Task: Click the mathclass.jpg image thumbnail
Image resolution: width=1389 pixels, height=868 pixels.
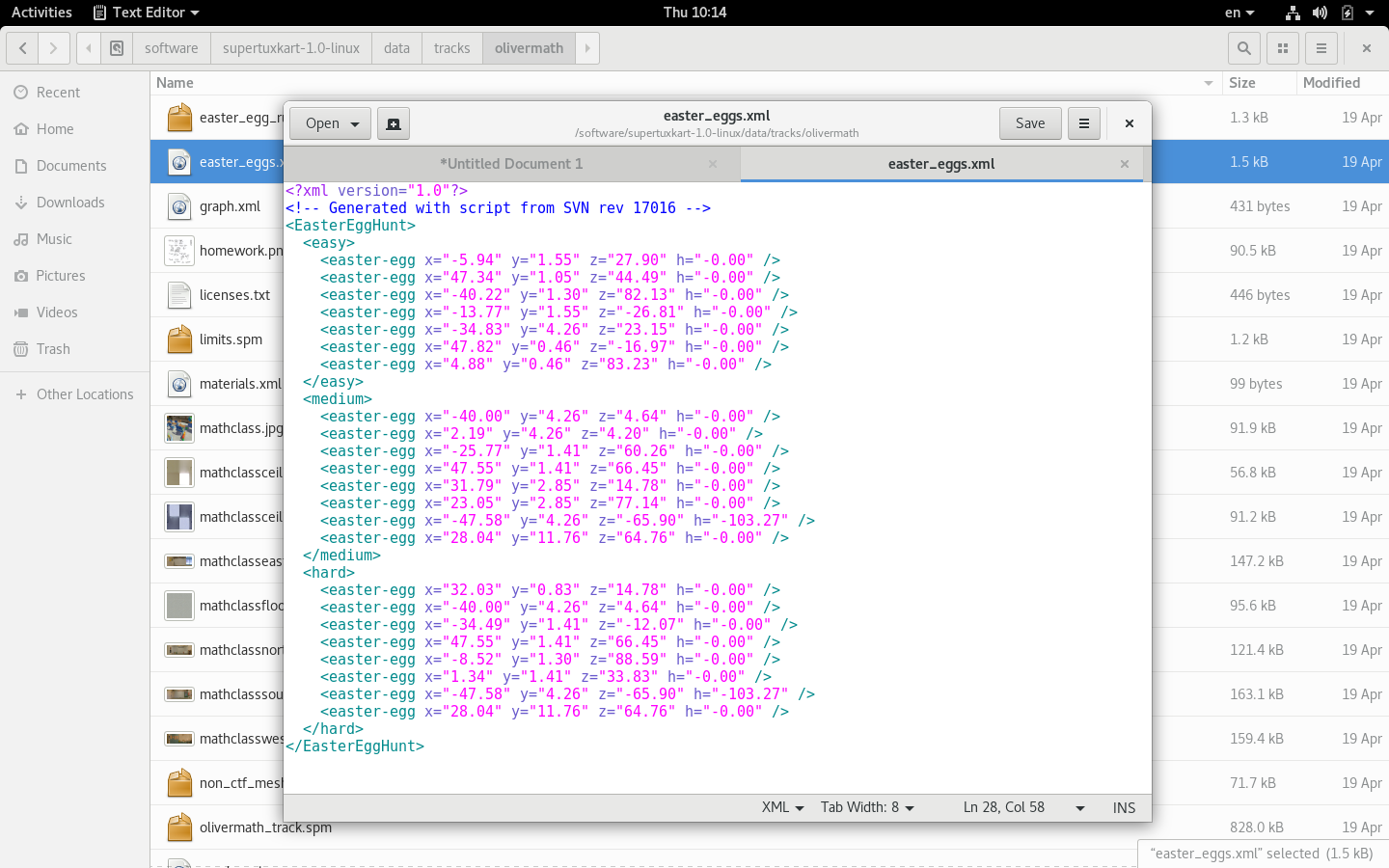Action: point(179,428)
